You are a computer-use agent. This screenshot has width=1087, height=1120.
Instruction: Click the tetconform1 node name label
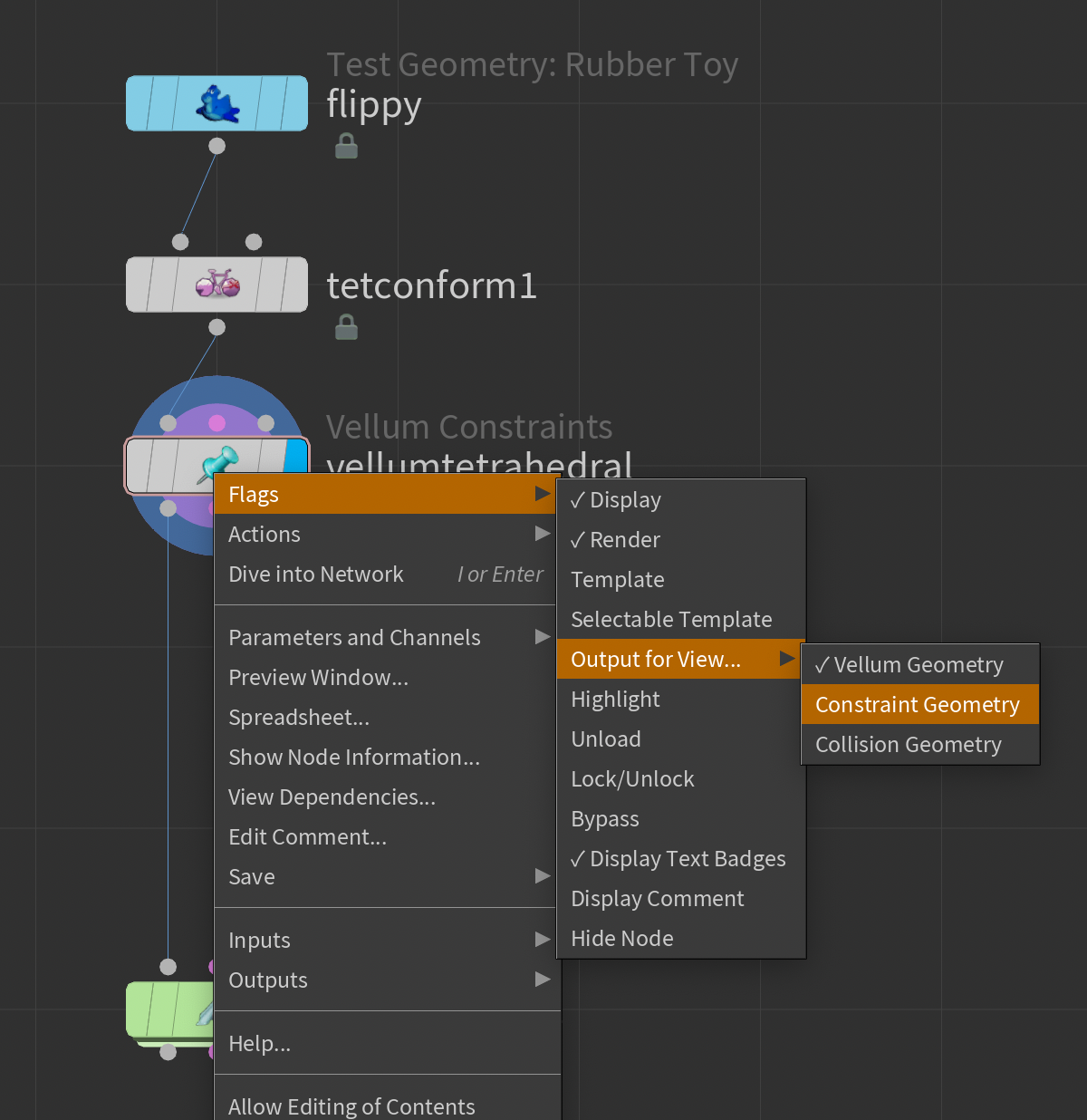431,285
